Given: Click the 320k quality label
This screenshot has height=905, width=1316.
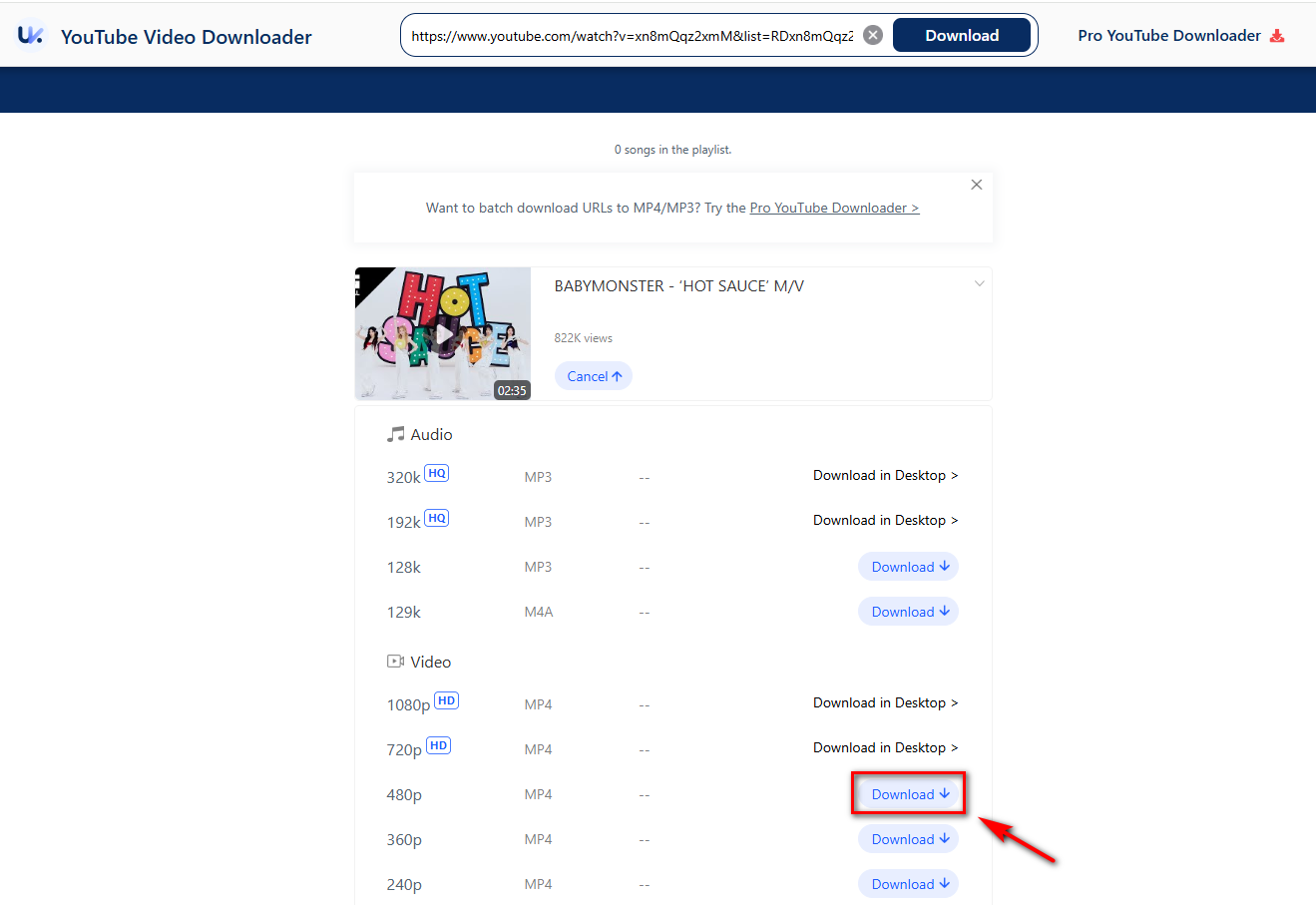Looking at the screenshot, I should [x=404, y=477].
